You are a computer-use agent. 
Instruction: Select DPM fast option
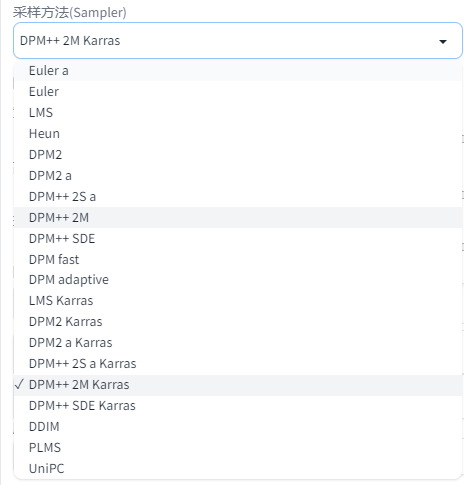[238, 260]
